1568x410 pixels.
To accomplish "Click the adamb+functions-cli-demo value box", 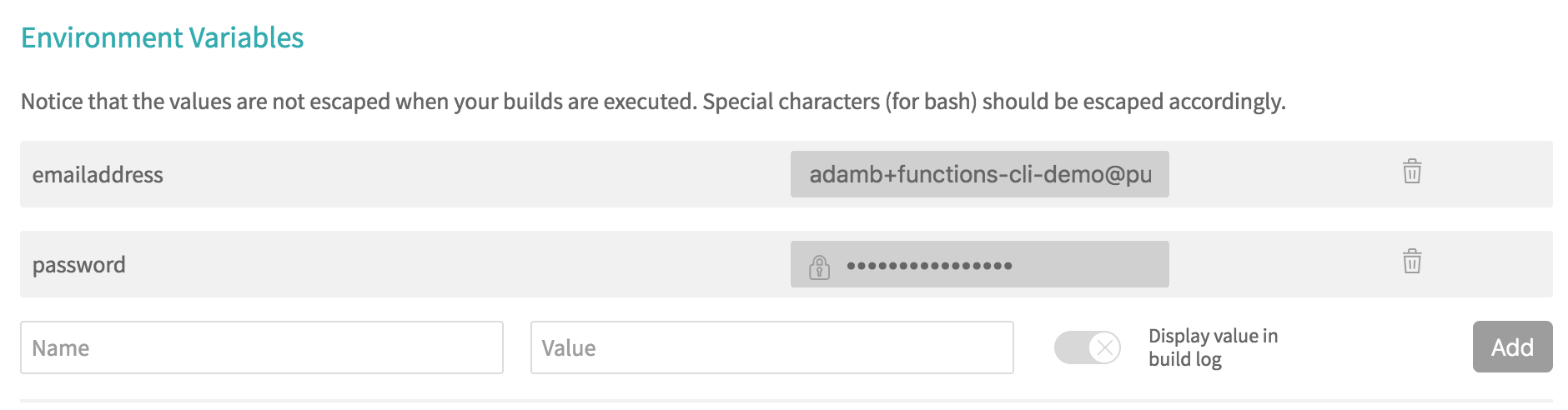I will [979, 174].
